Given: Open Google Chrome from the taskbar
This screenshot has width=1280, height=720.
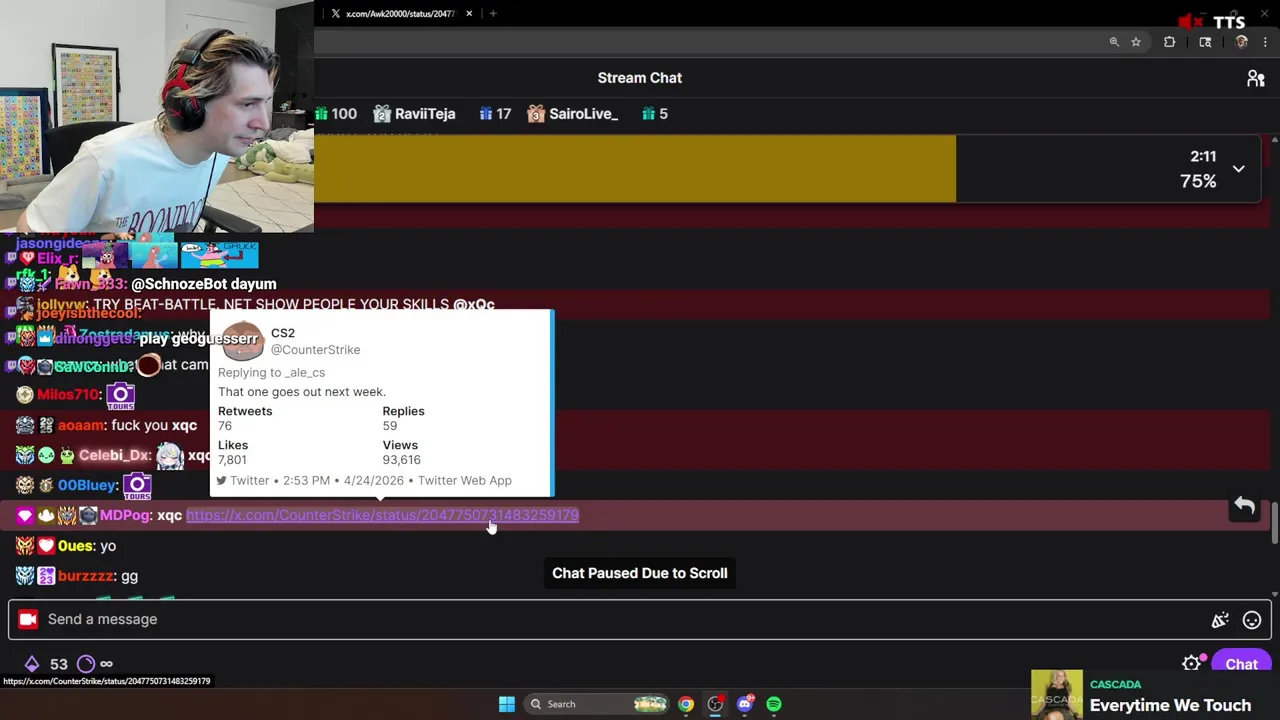Looking at the screenshot, I should pyautogui.click(x=685, y=704).
